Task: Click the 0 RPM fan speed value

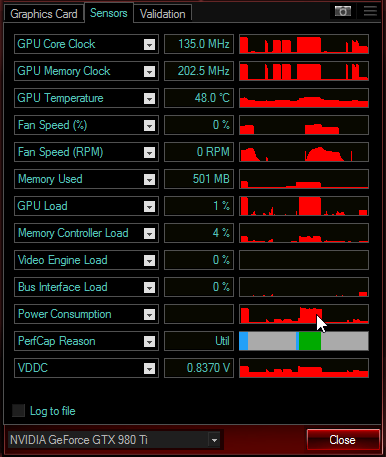Action: point(199,152)
